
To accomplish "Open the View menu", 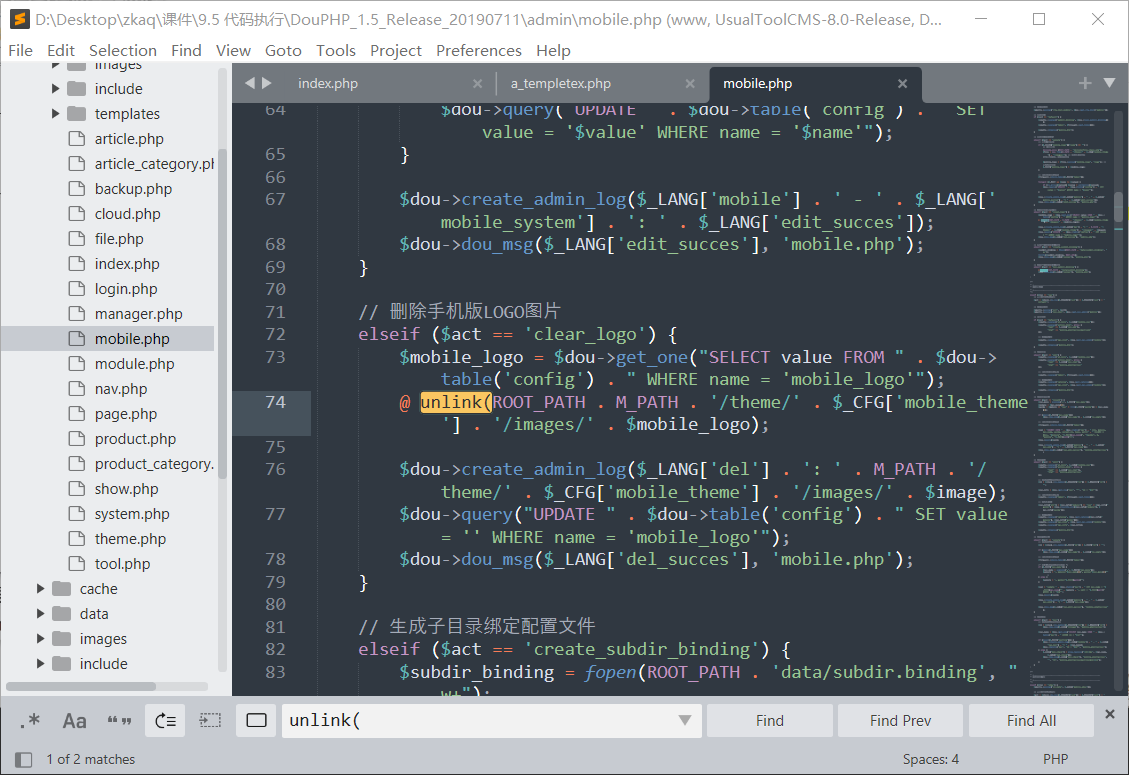I will 233,50.
